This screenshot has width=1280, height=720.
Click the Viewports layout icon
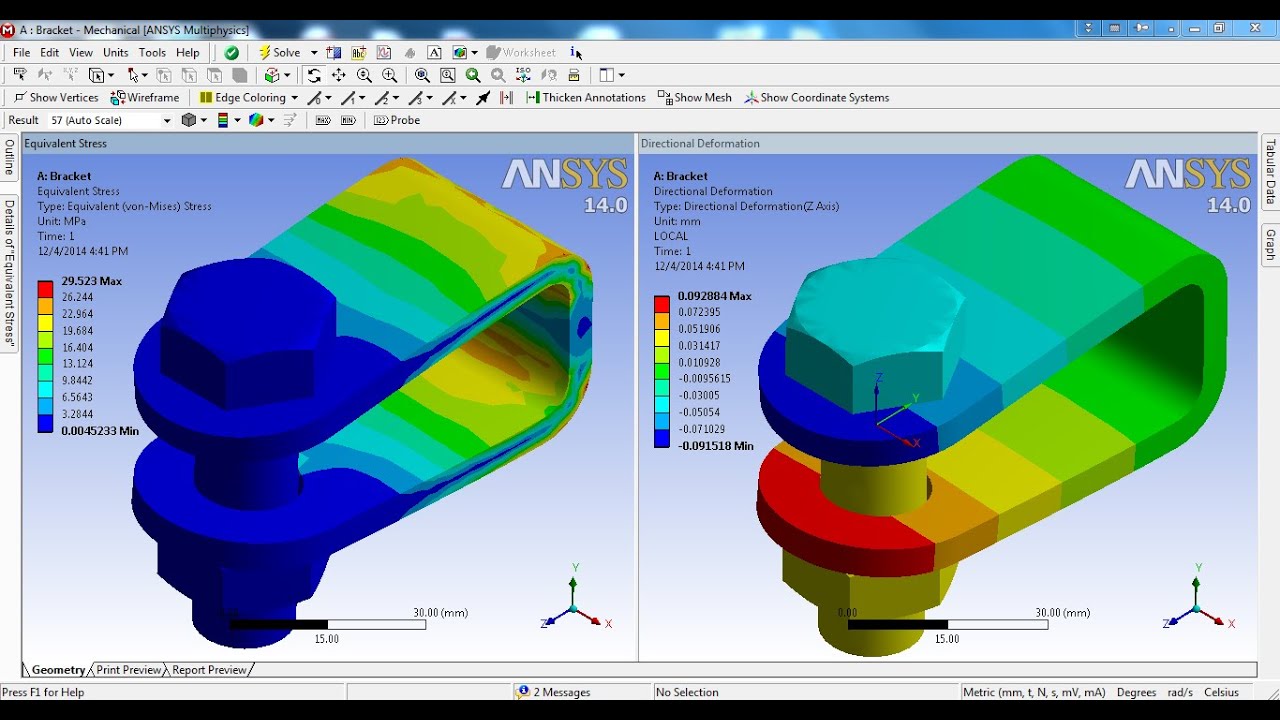point(606,75)
